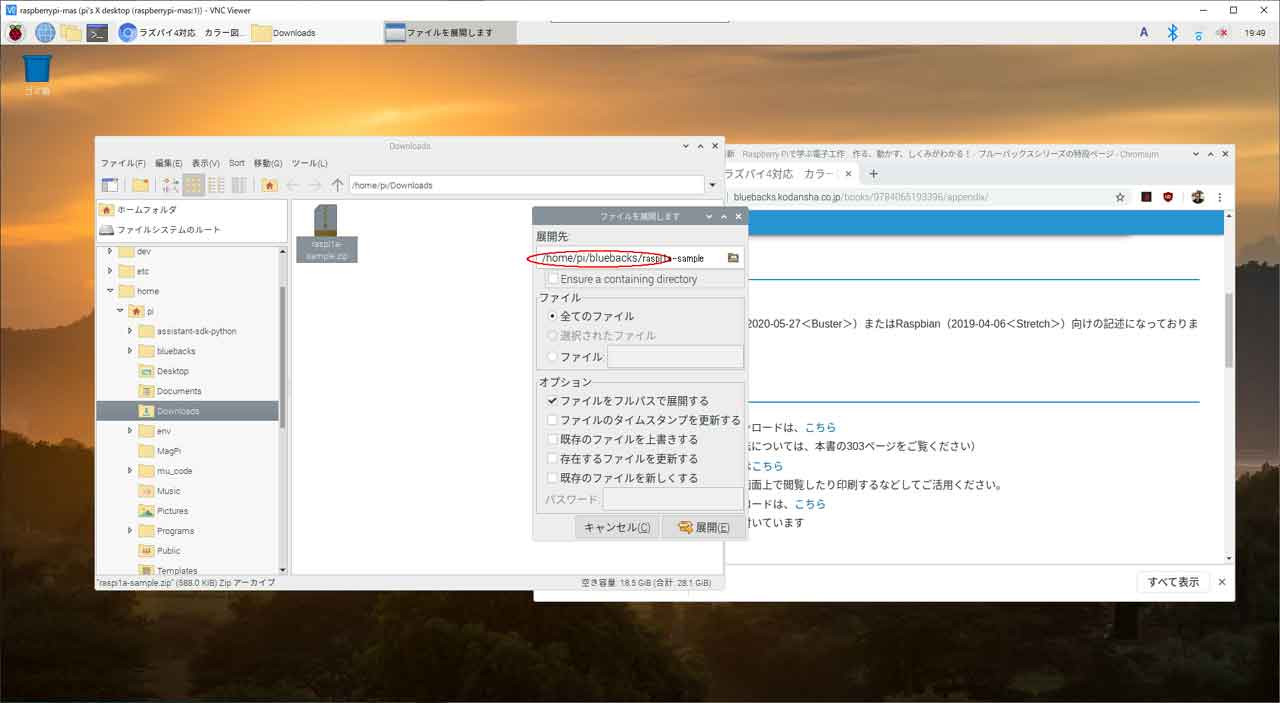
Task: Collapse the home folder in tree
Action: 110,291
